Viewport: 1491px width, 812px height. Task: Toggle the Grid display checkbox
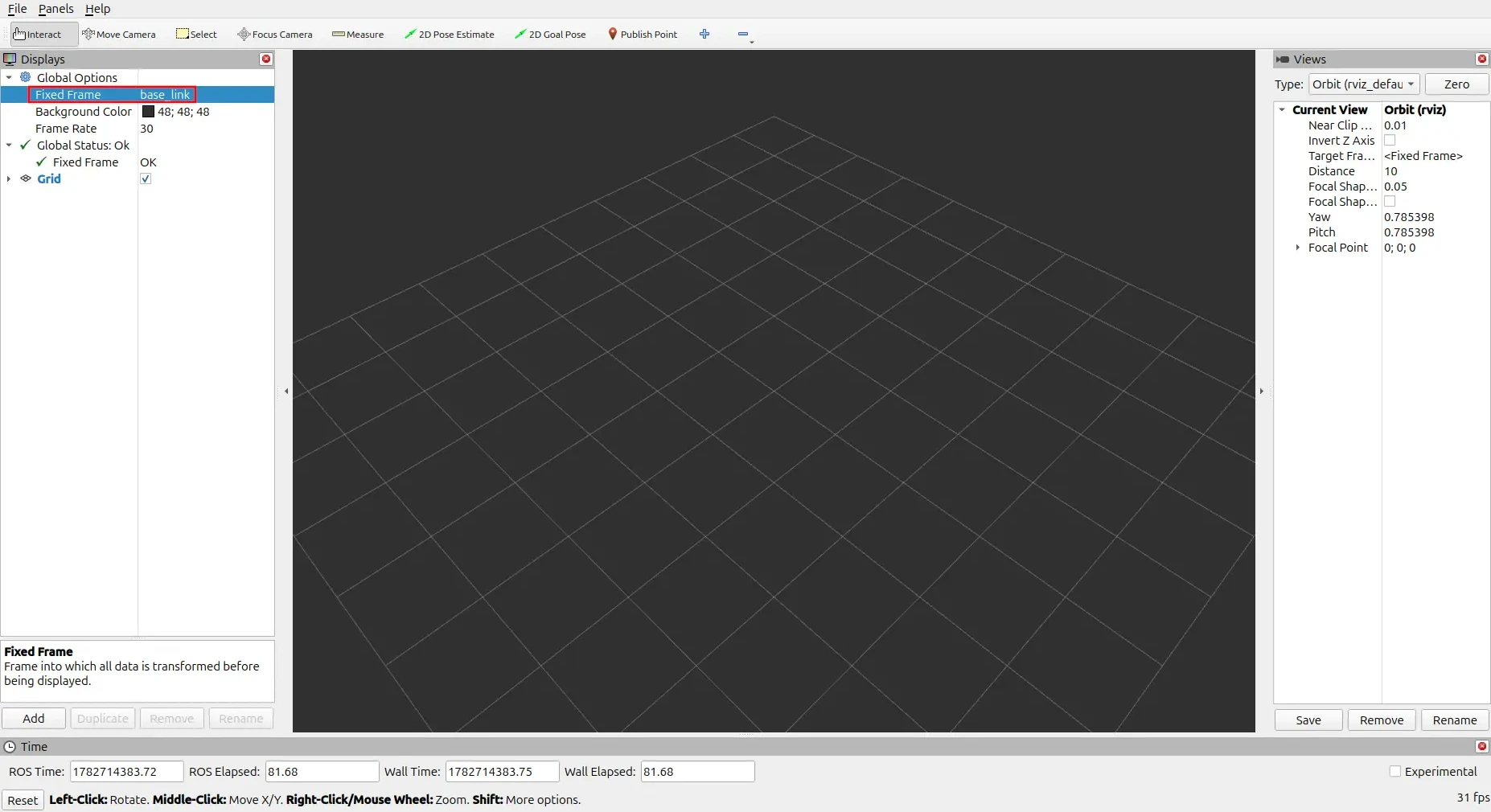146,178
